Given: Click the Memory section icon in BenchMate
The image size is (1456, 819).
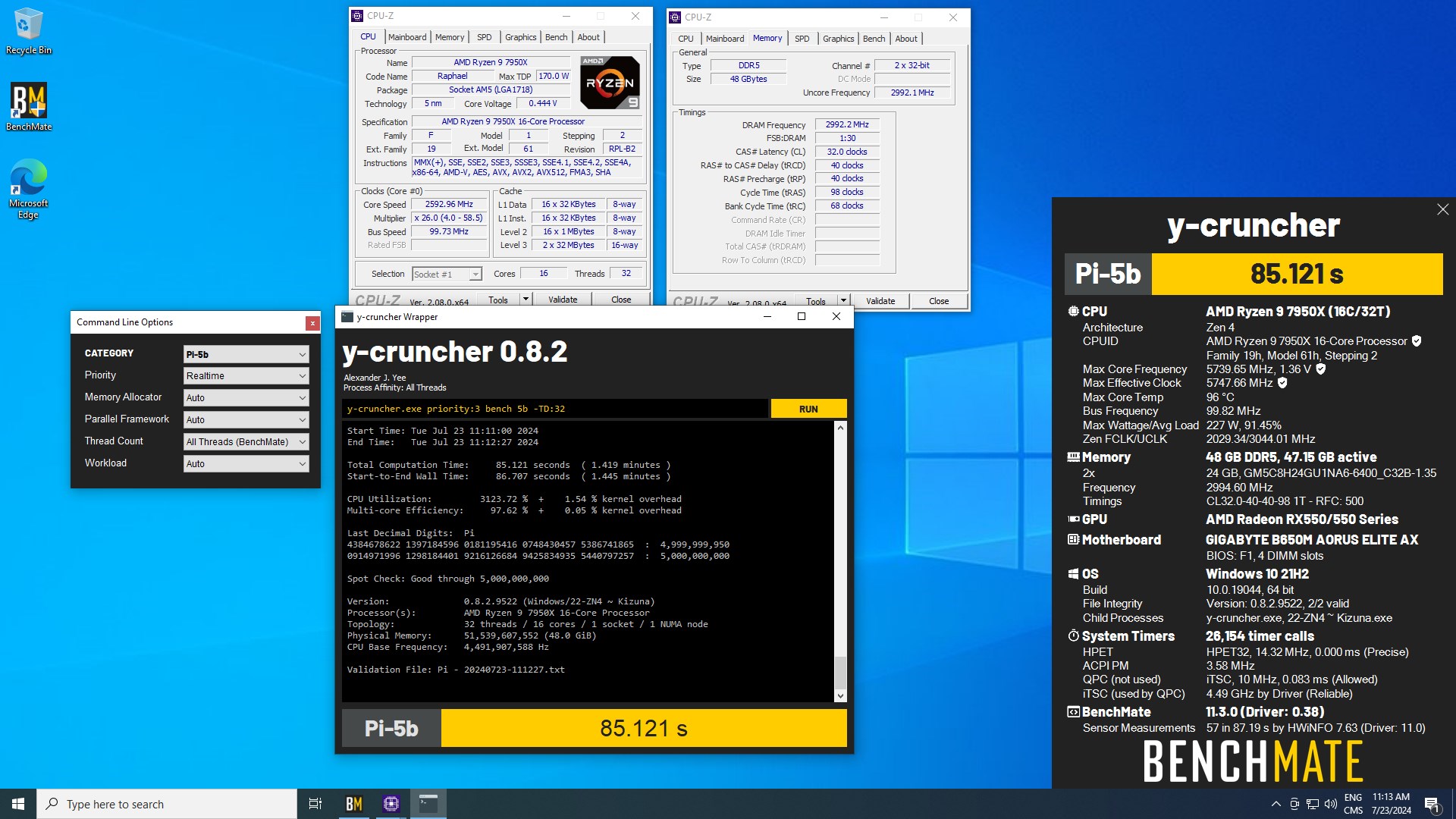Looking at the screenshot, I should tap(1073, 457).
